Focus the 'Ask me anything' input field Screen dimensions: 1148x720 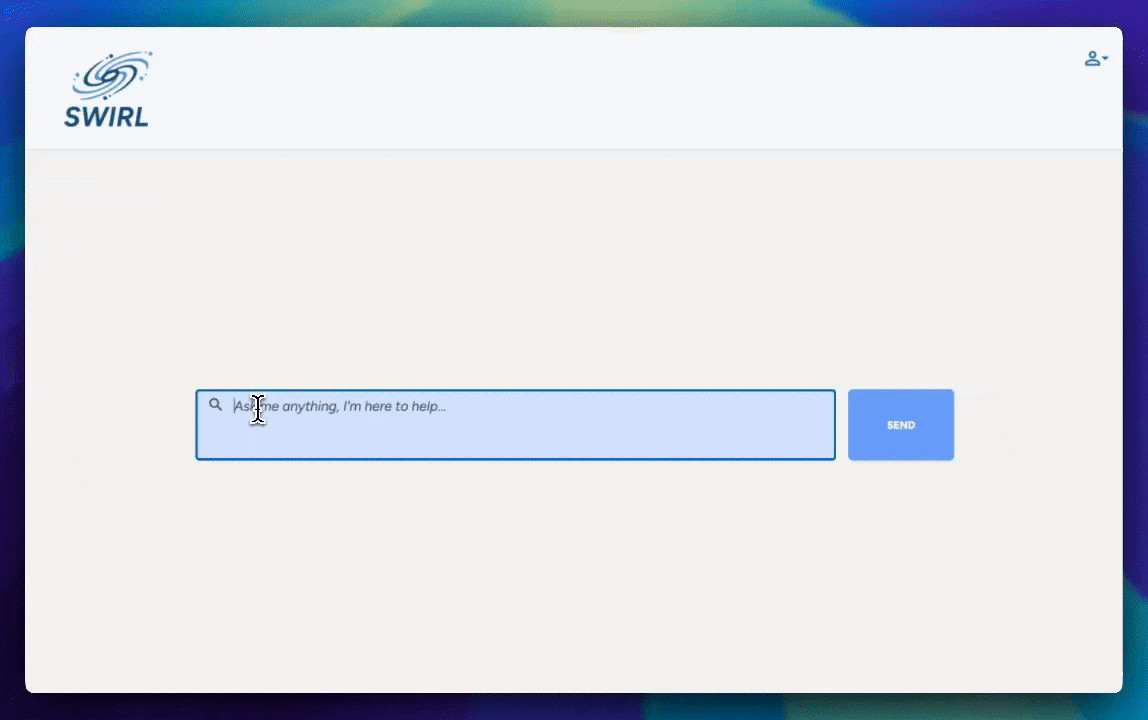(x=515, y=425)
